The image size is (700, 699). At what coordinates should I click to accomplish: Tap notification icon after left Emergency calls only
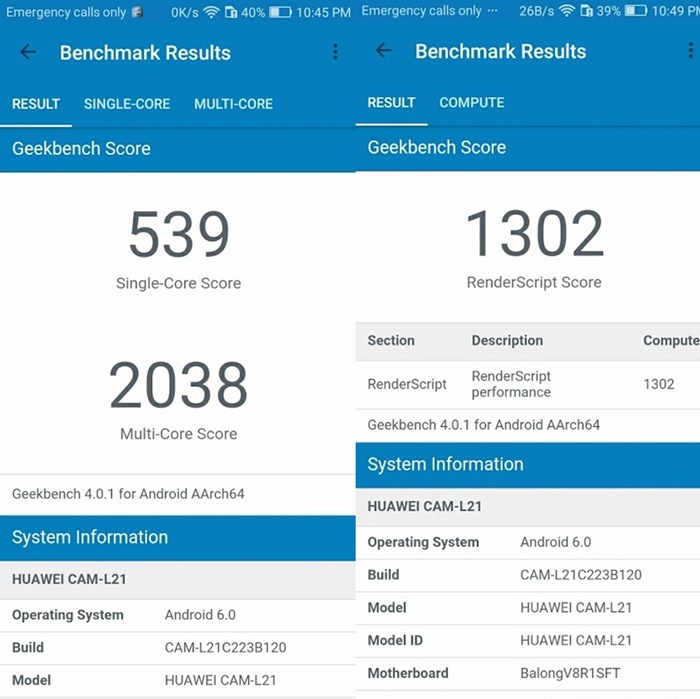(x=138, y=12)
